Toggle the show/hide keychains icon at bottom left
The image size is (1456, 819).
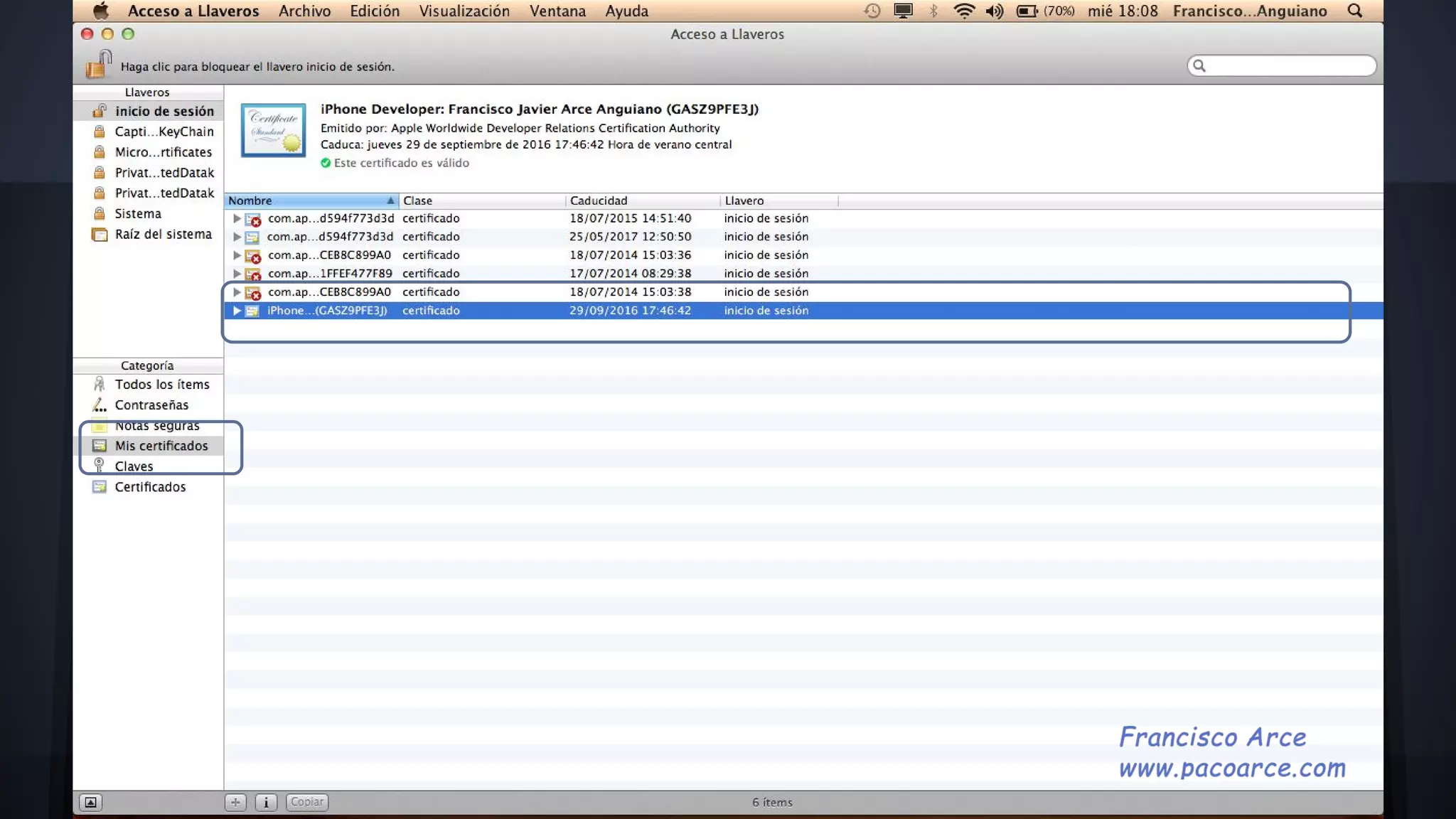(x=90, y=802)
